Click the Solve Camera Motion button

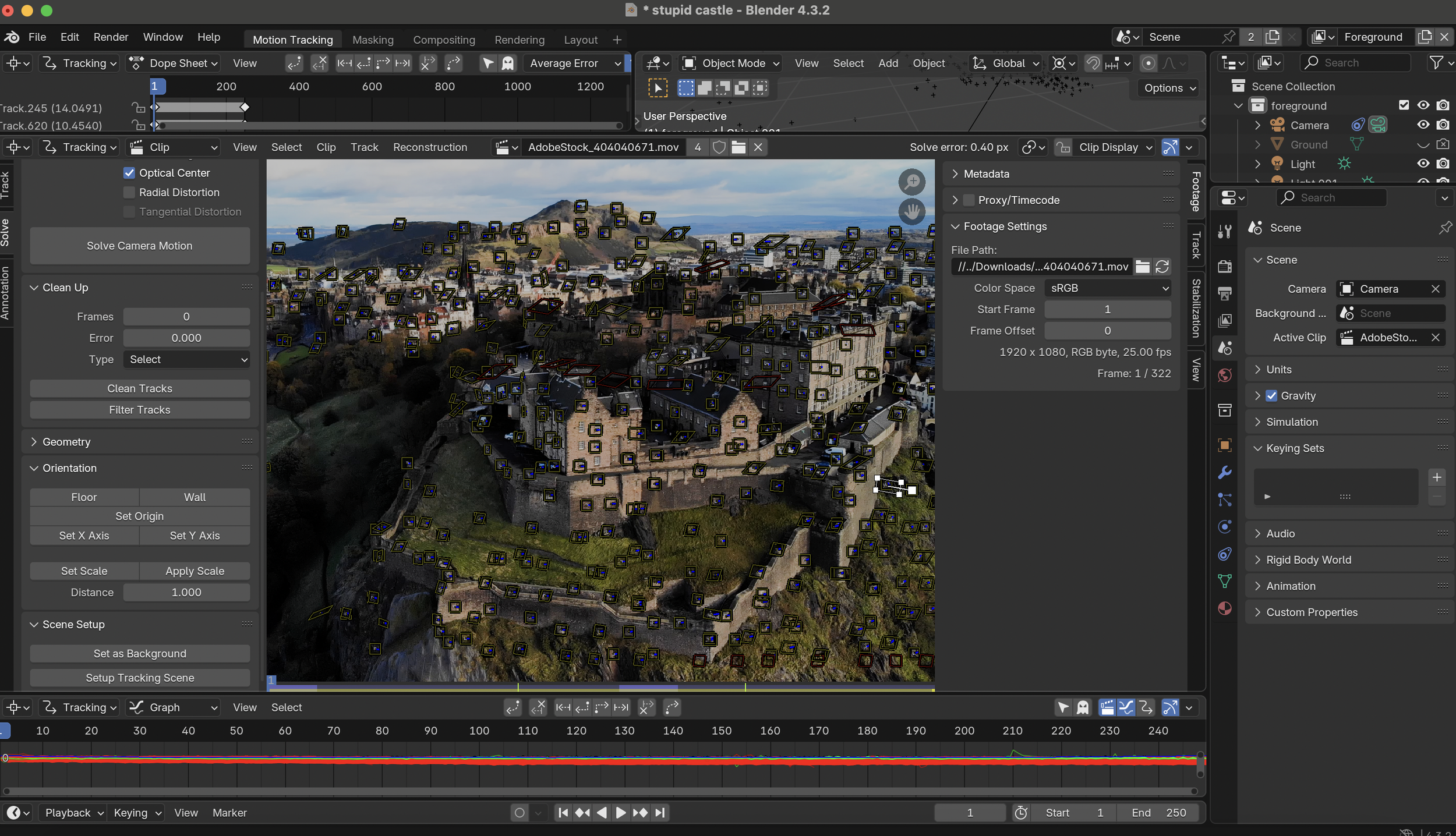tap(140, 246)
